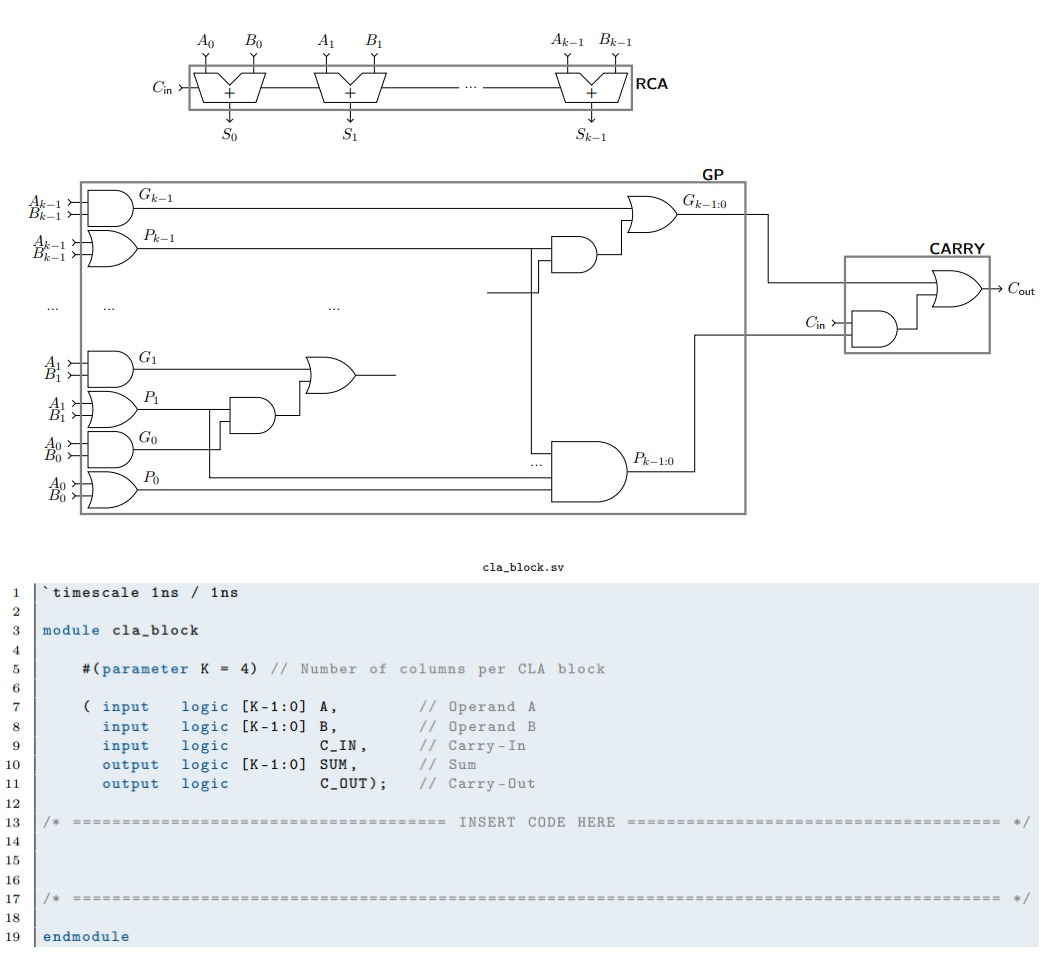The image size is (1057, 956).
Task: Click line number 13 in the gutter
Action: (x=13, y=823)
